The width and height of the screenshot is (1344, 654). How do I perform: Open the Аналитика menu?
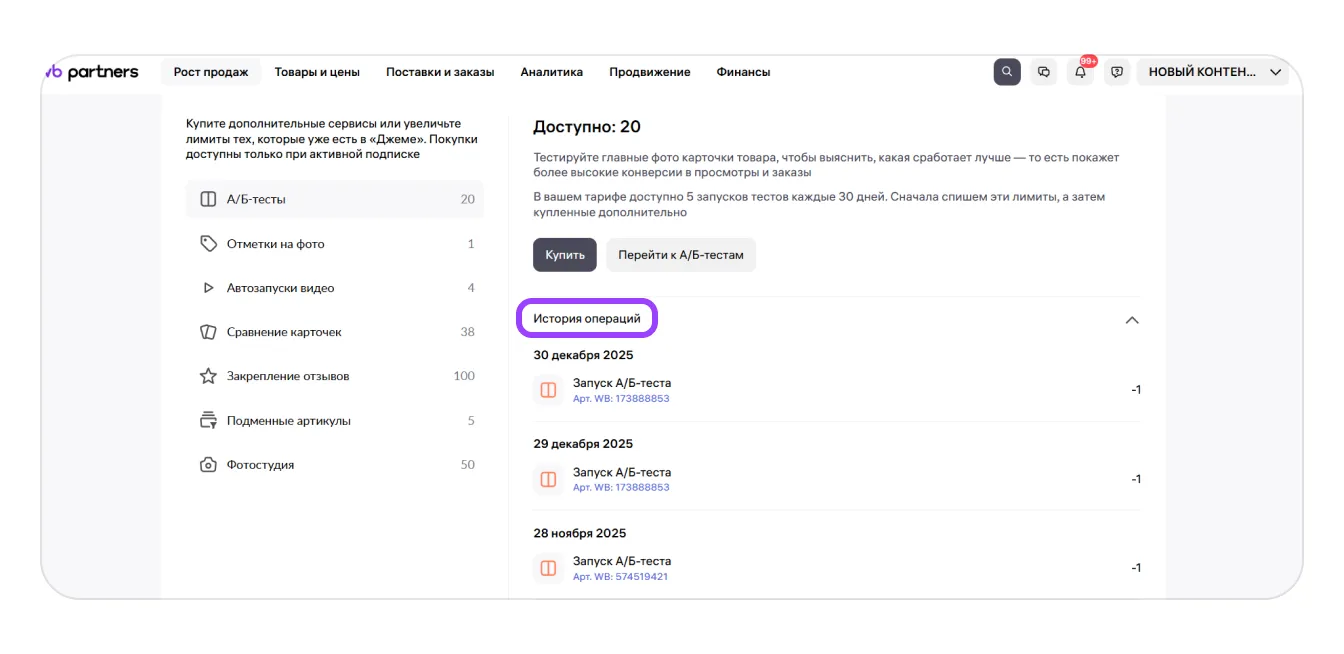coord(551,72)
